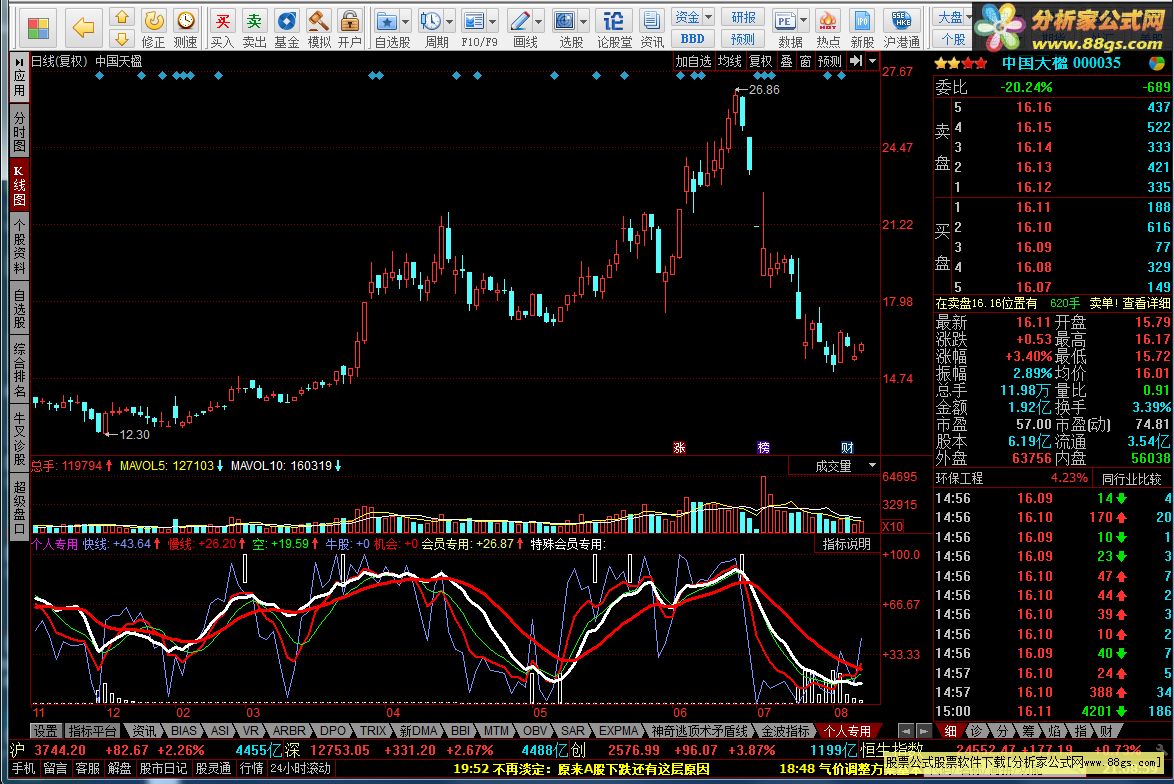Toggle 窗 multi-window mode

[x=805, y=61]
